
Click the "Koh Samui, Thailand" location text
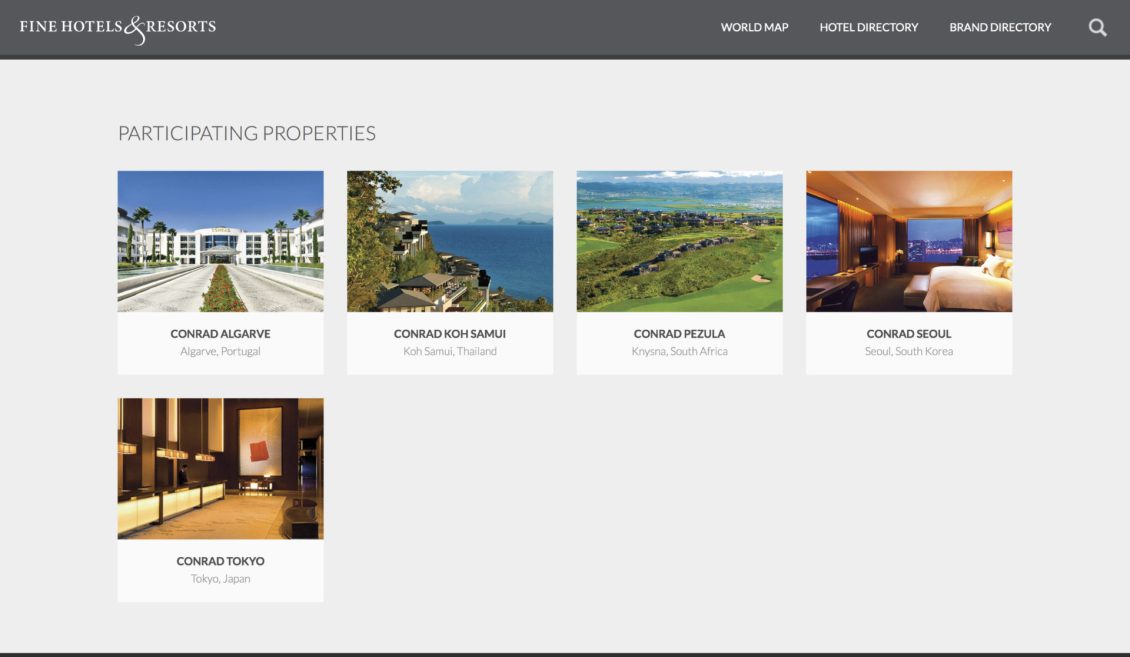(x=450, y=352)
